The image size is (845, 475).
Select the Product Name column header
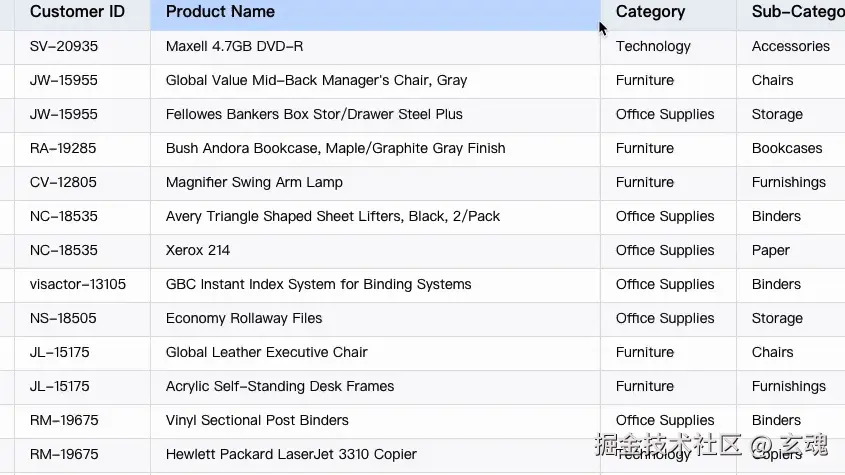click(x=375, y=13)
